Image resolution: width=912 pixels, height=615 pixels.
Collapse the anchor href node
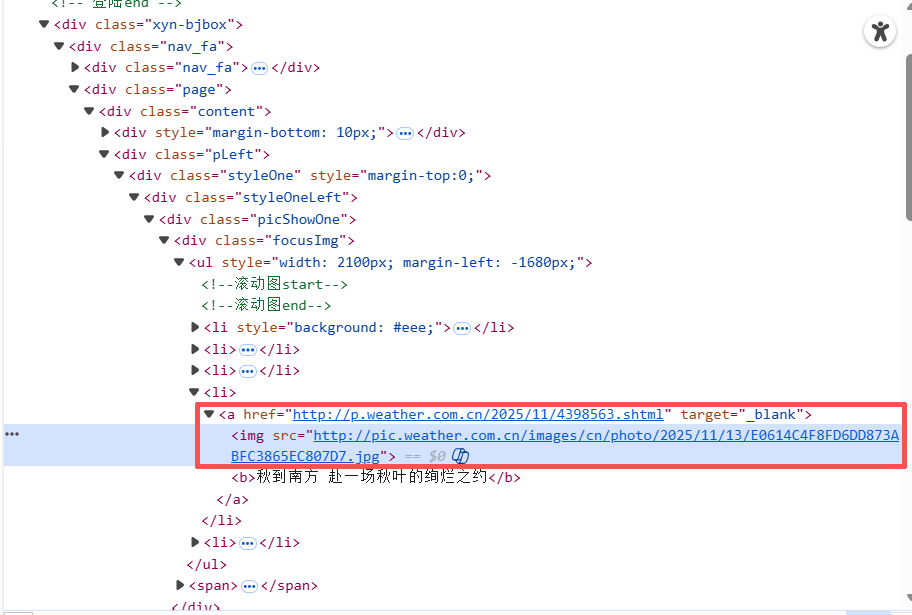pos(209,414)
